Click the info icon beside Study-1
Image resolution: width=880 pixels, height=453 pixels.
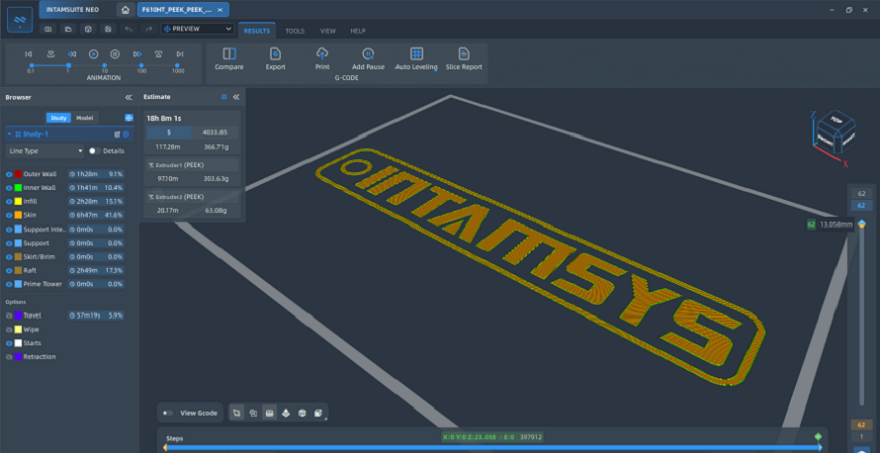tap(126, 134)
